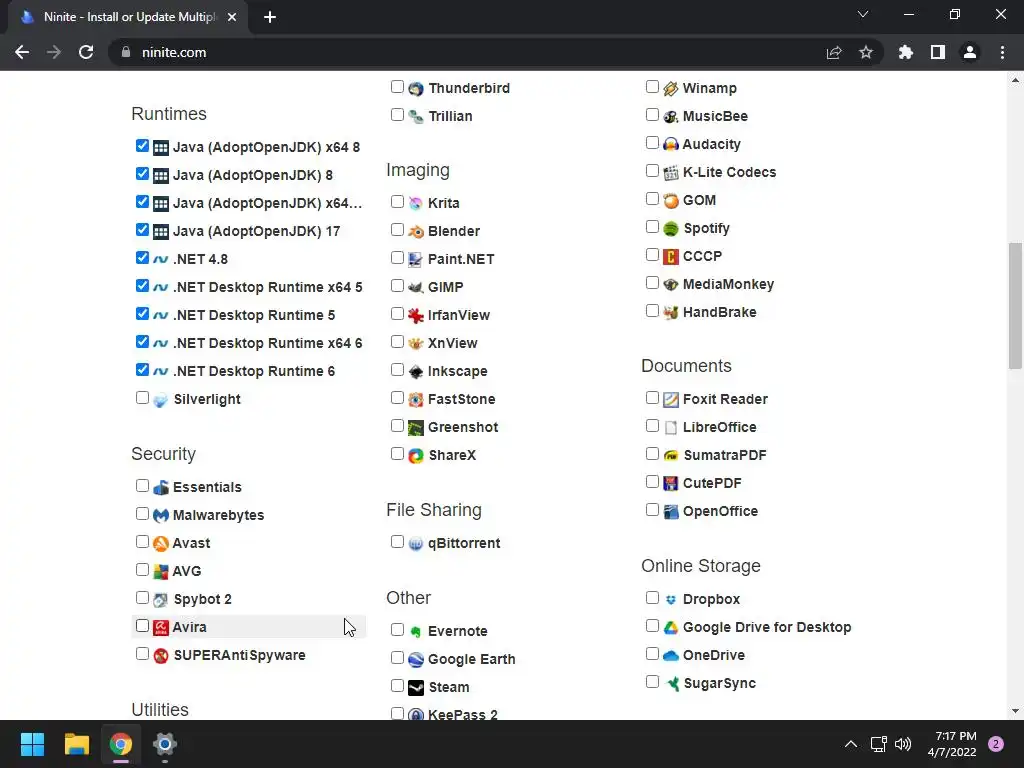Show hidden system tray icons chevron
Image resolution: width=1024 pixels, height=768 pixels.
point(850,744)
